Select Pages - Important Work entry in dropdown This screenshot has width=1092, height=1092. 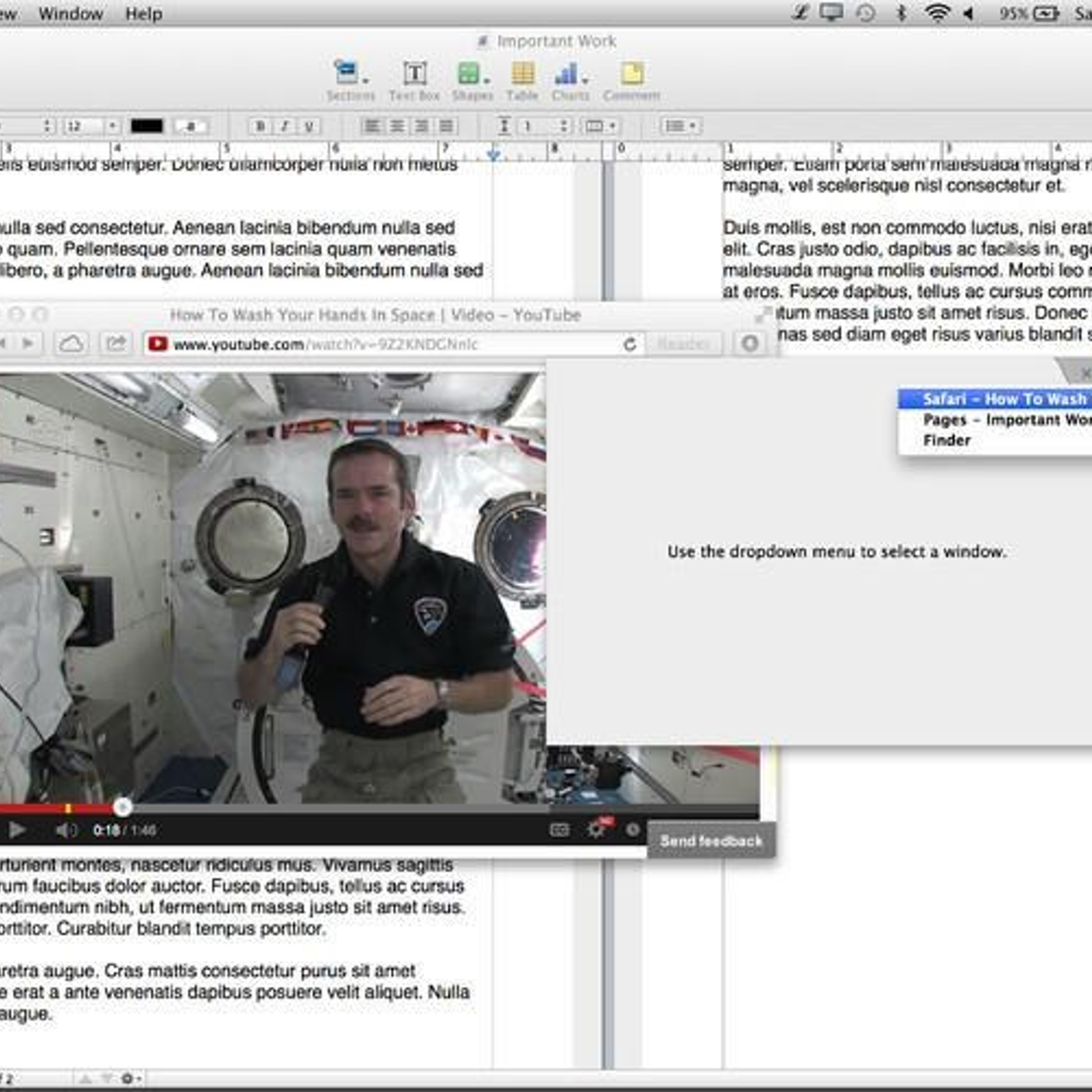tap(996, 420)
